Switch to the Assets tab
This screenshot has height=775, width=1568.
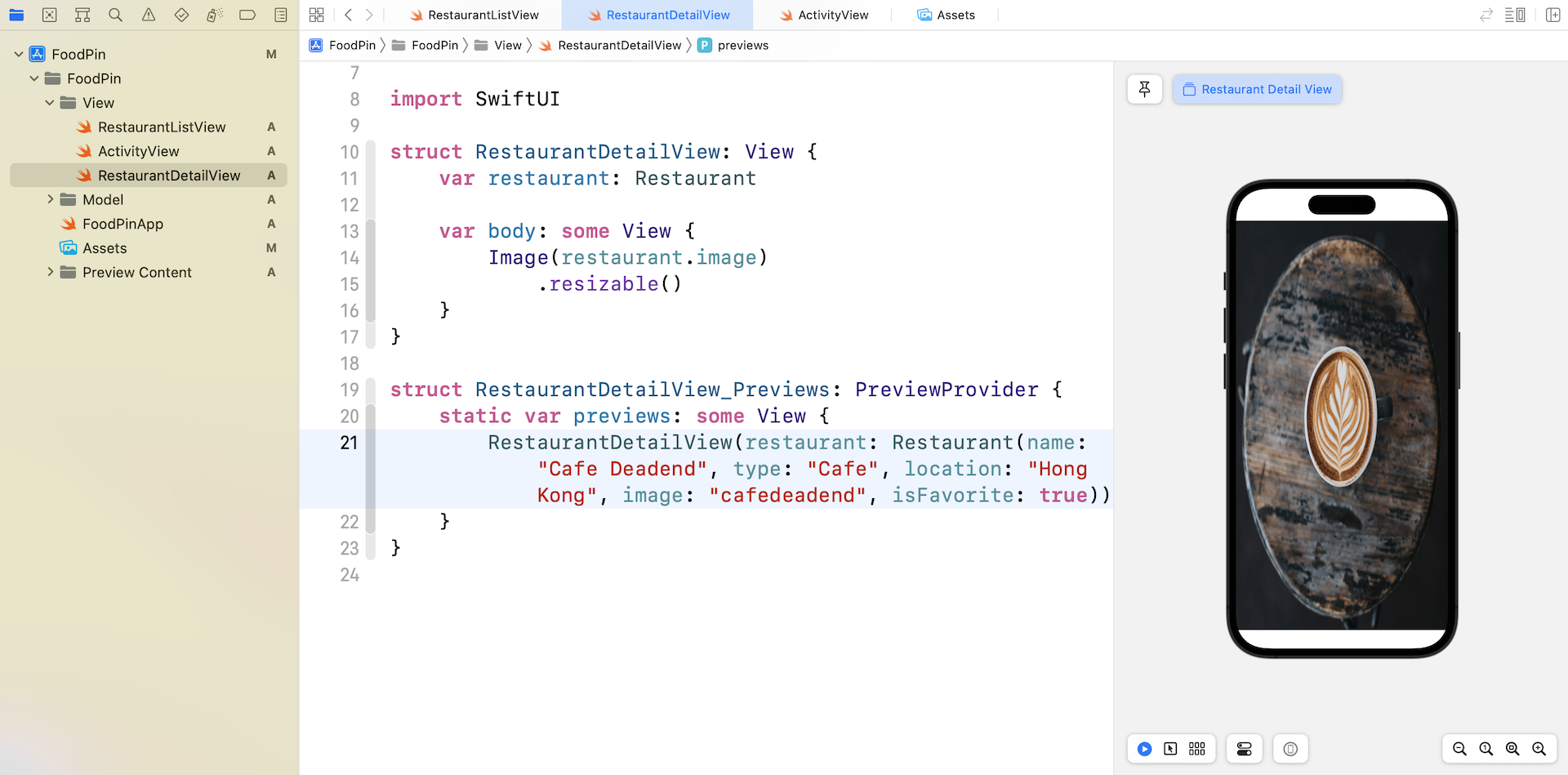tap(955, 15)
